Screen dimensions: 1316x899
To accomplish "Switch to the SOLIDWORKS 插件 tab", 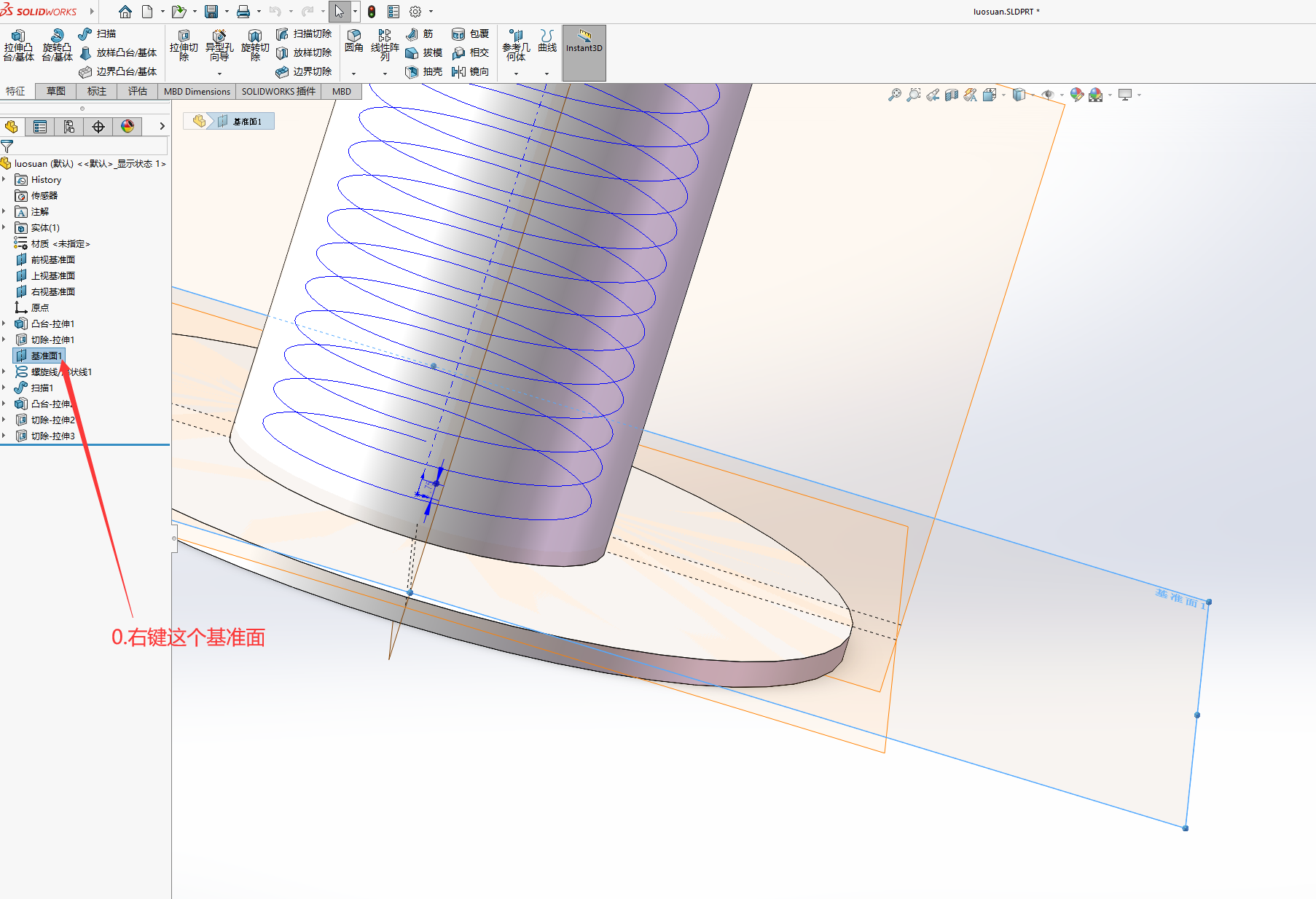I will tap(278, 91).
